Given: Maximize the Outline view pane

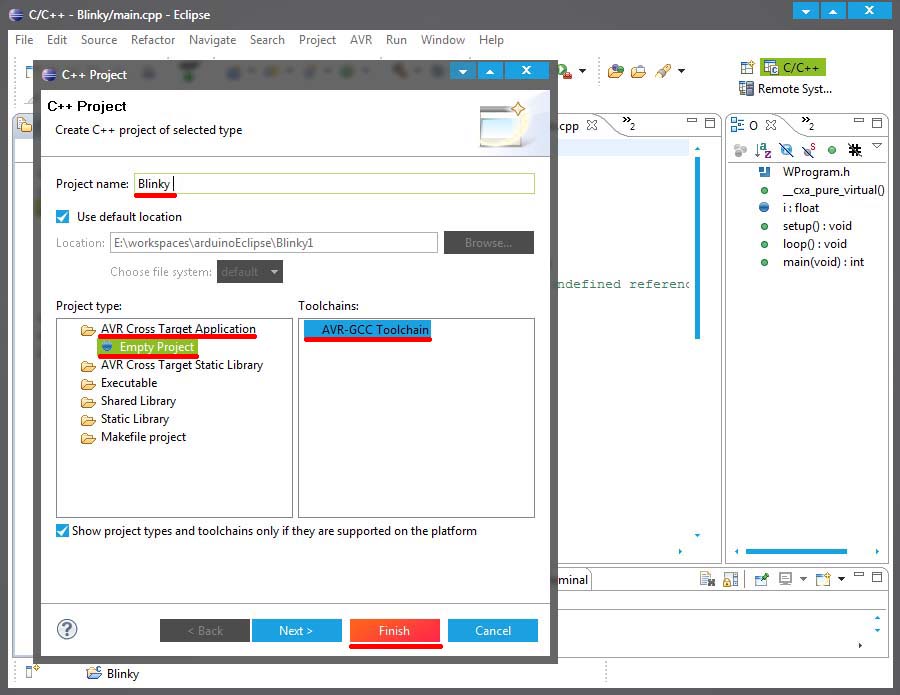Looking at the screenshot, I should 876,123.
